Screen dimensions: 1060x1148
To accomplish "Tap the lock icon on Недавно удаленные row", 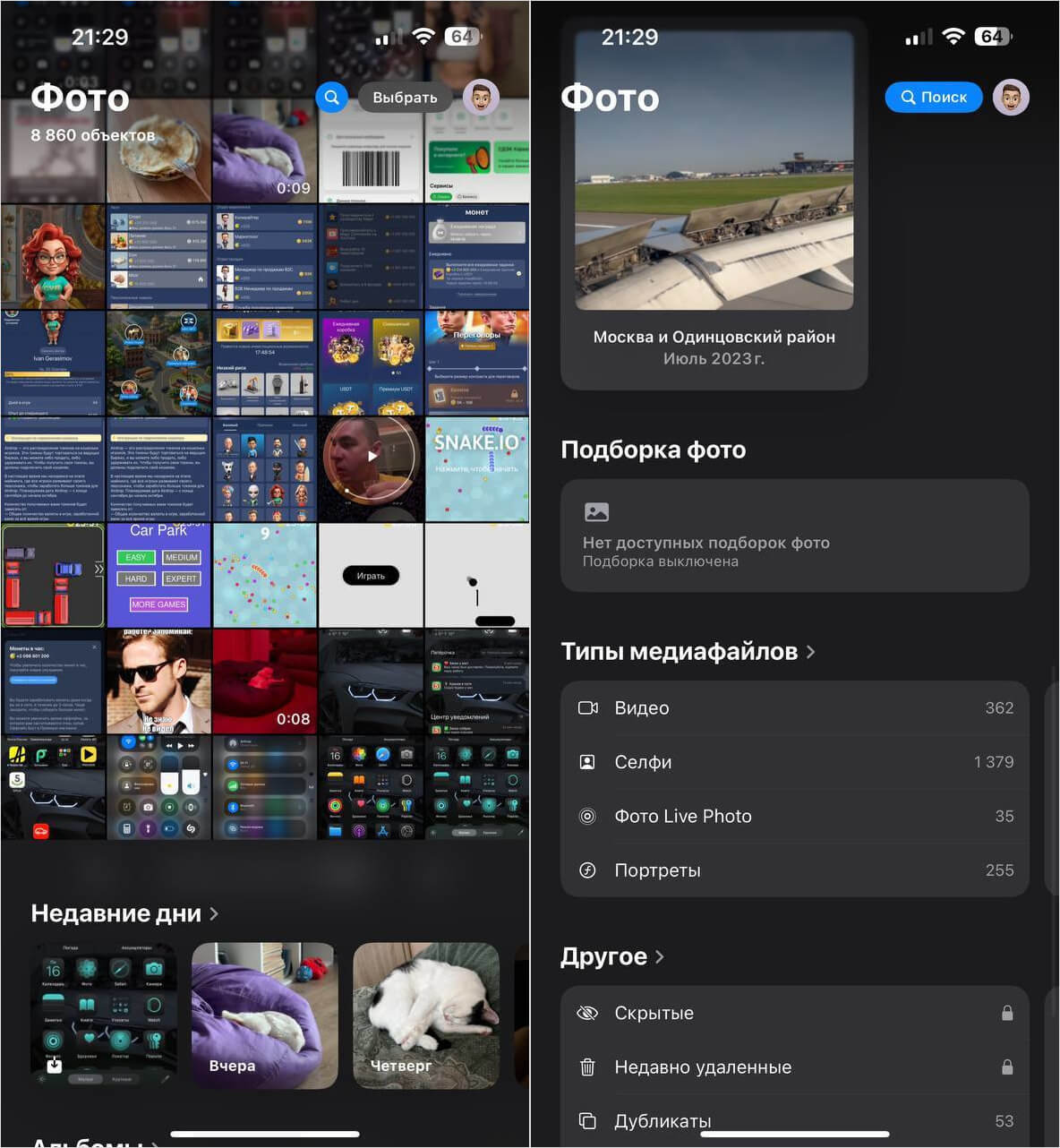I will click(x=1007, y=1067).
